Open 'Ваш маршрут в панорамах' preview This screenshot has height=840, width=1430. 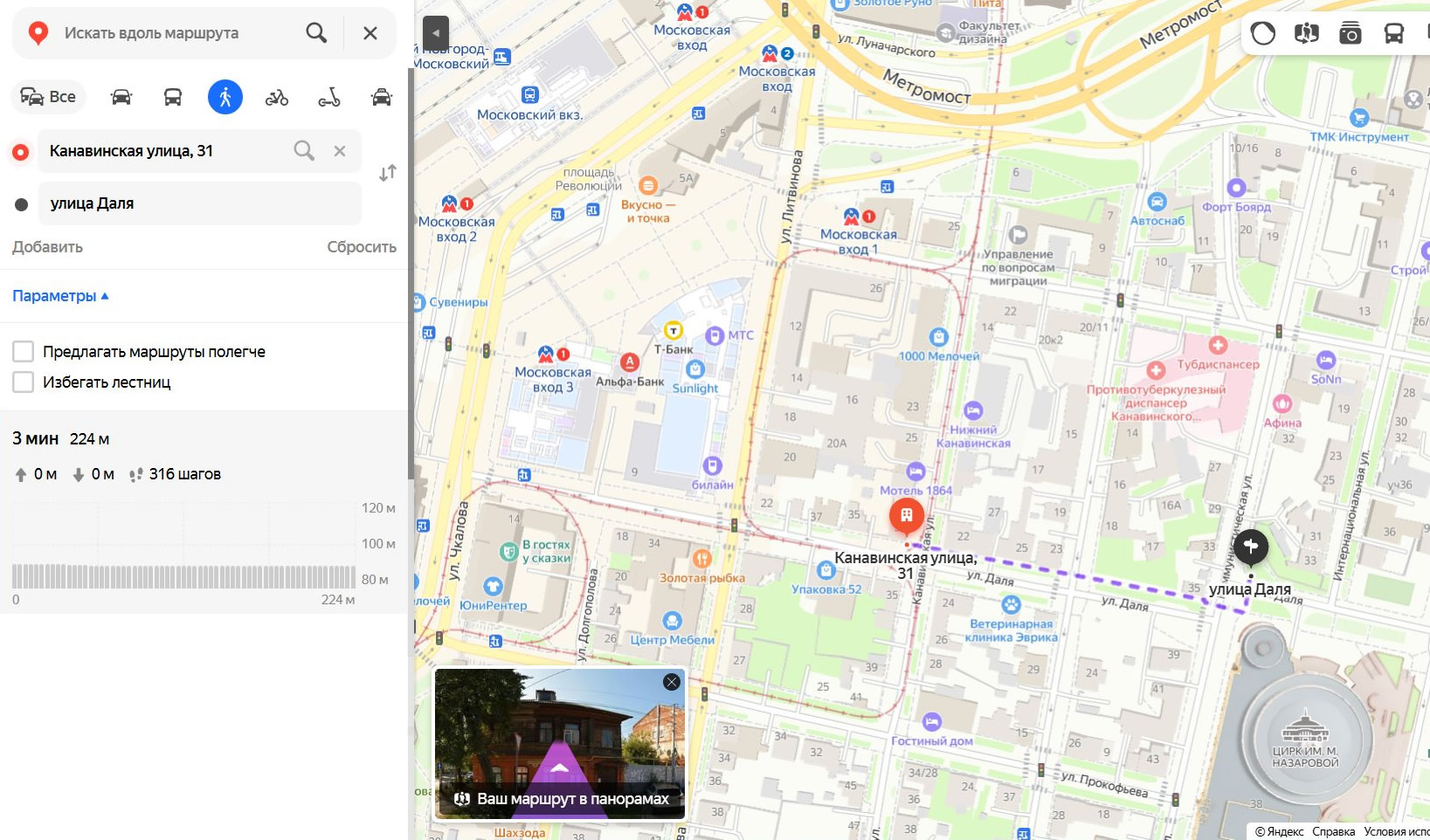(560, 744)
